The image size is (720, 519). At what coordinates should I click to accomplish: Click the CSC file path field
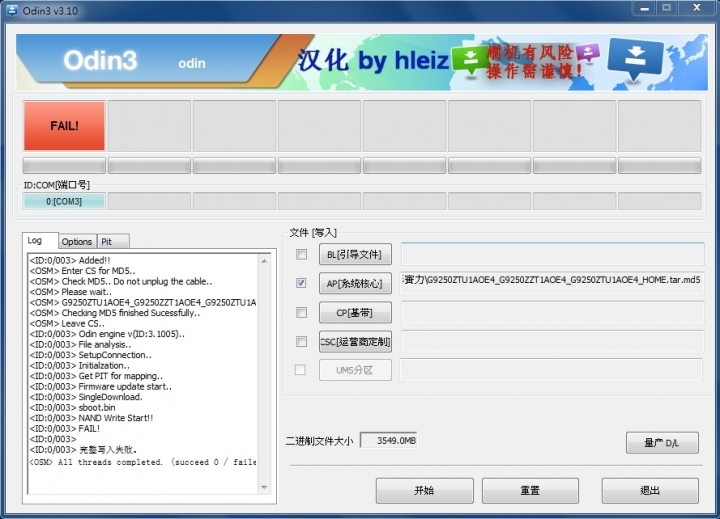(x=552, y=342)
